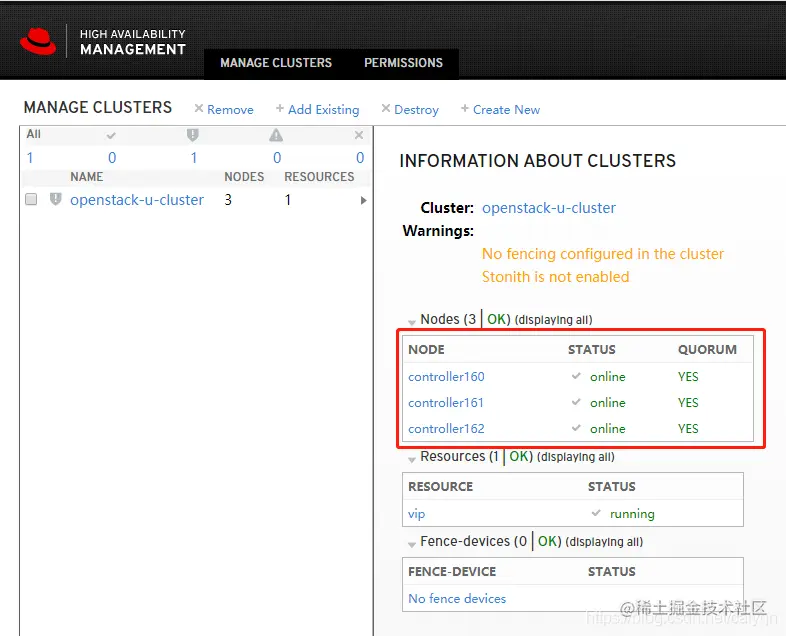Click the X failed filter icon
This screenshot has height=636, width=786.
click(358, 135)
